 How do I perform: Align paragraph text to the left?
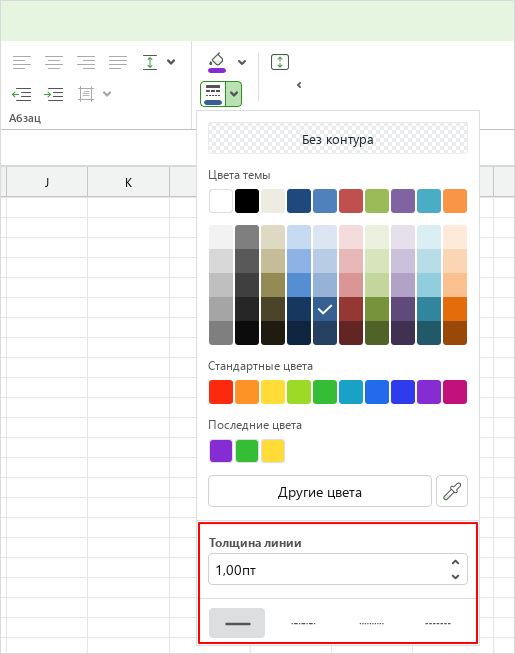tap(22, 62)
